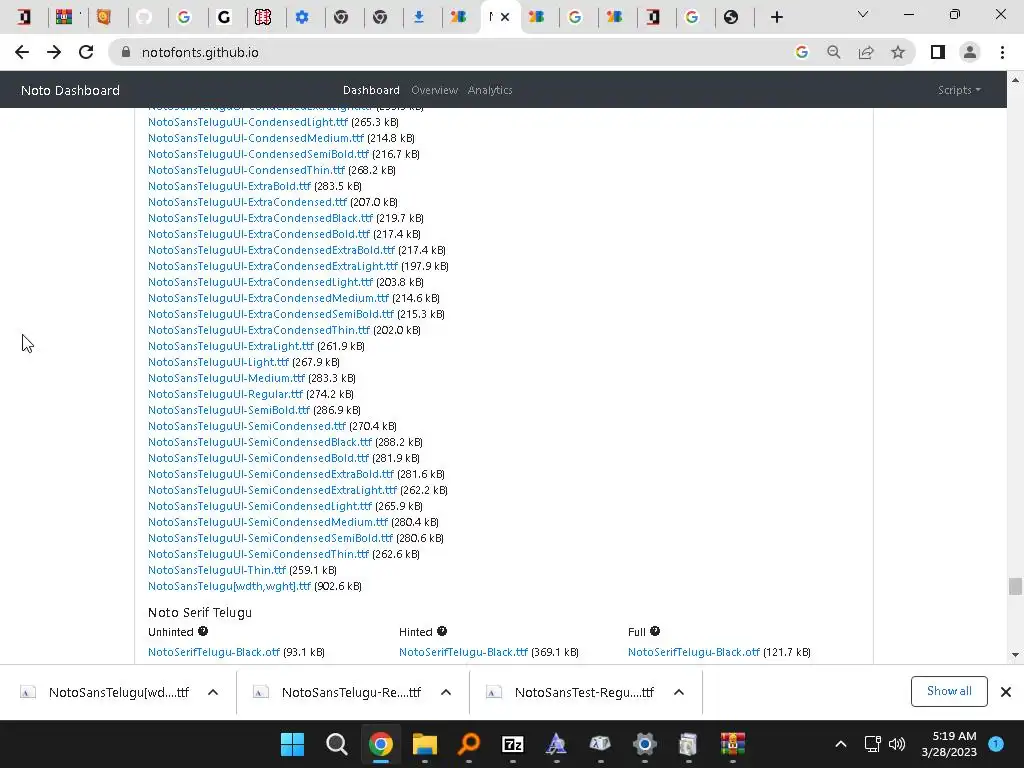Go forward in browser history
This screenshot has width=1024, height=768.
pos(54,52)
